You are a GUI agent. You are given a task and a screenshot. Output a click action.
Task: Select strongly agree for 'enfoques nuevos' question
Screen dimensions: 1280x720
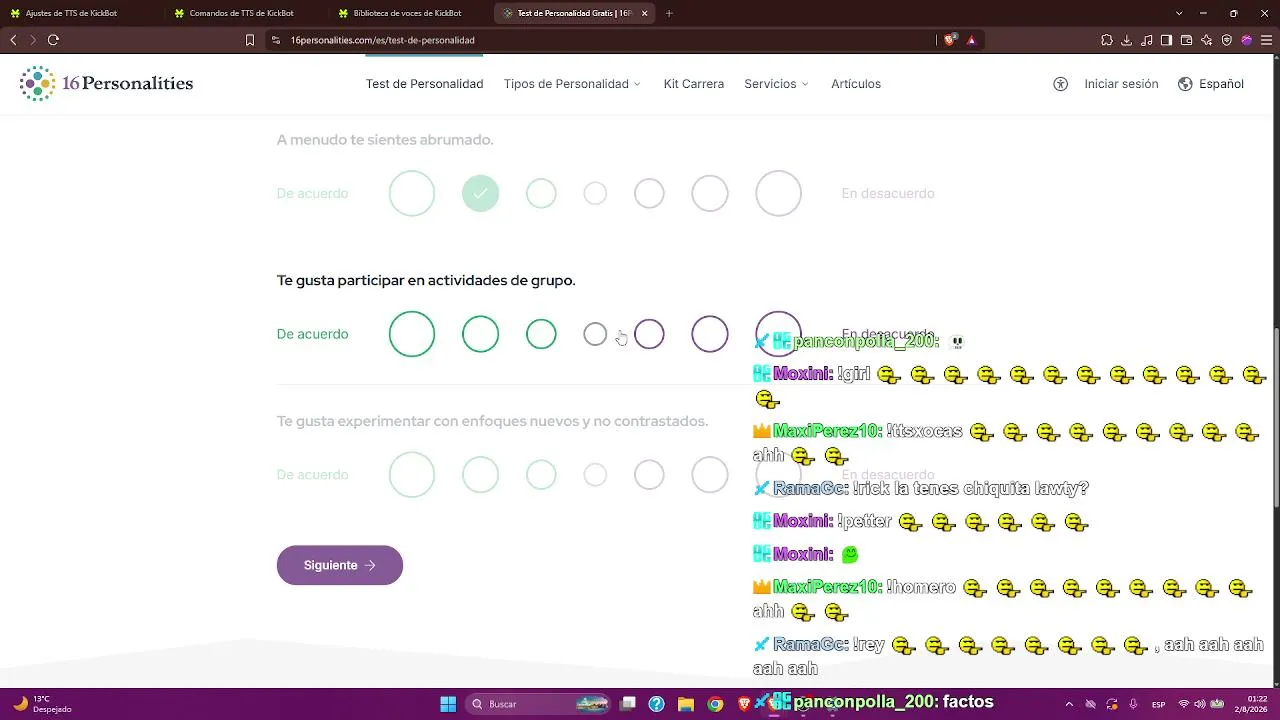[x=412, y=475]
